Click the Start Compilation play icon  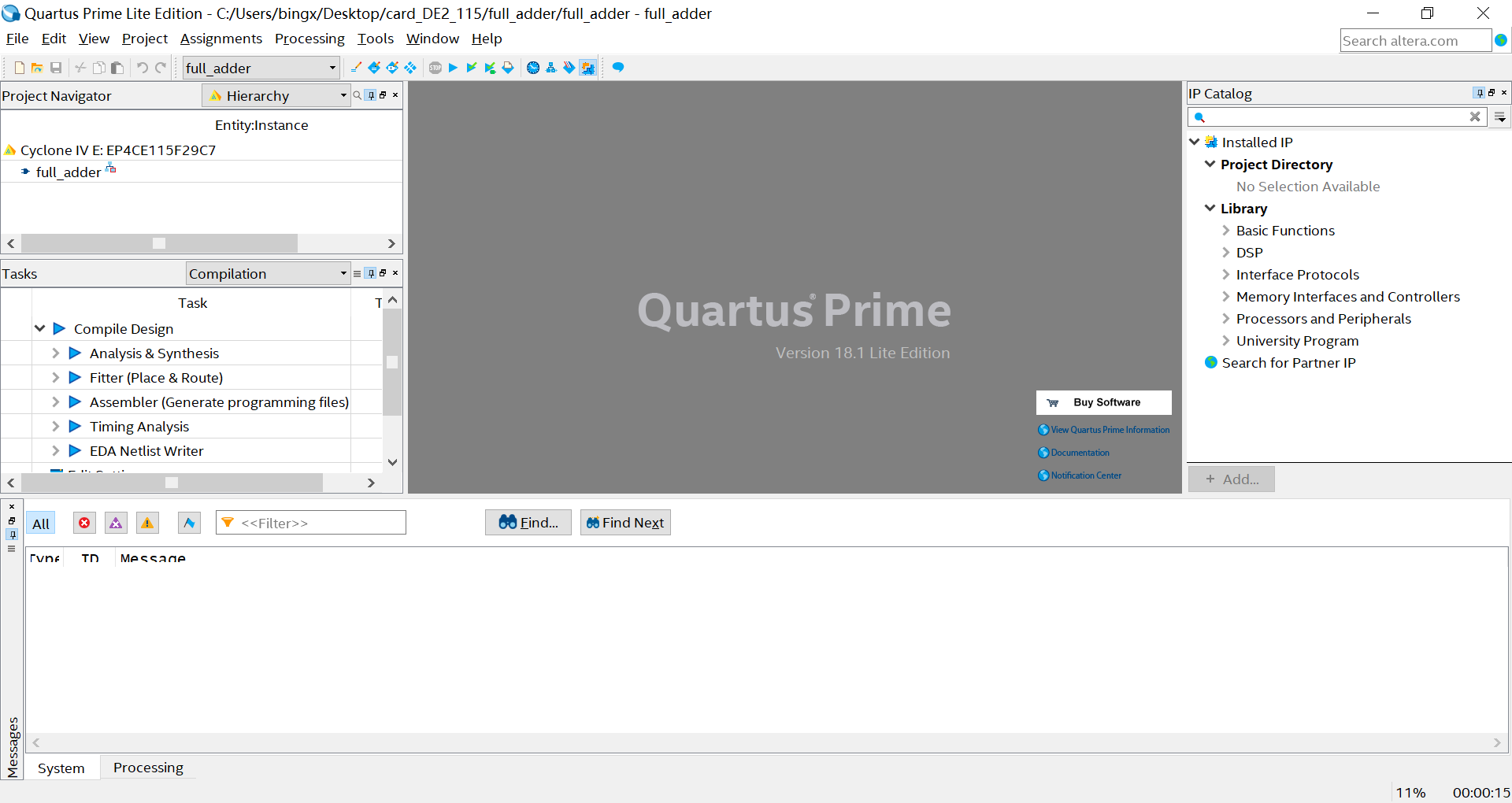(453, 68)
